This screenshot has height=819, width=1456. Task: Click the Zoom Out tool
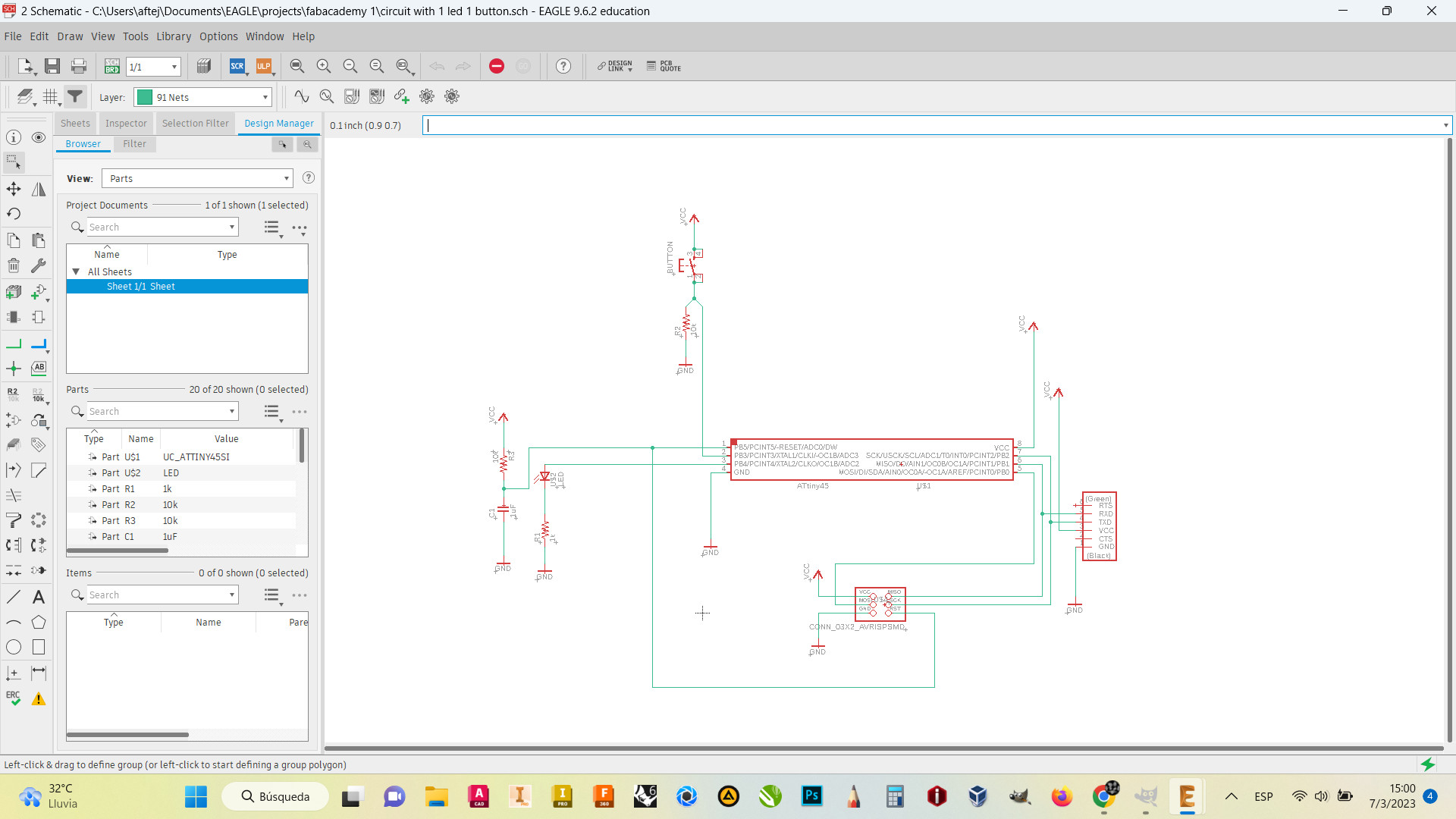(x=349, y=66)
